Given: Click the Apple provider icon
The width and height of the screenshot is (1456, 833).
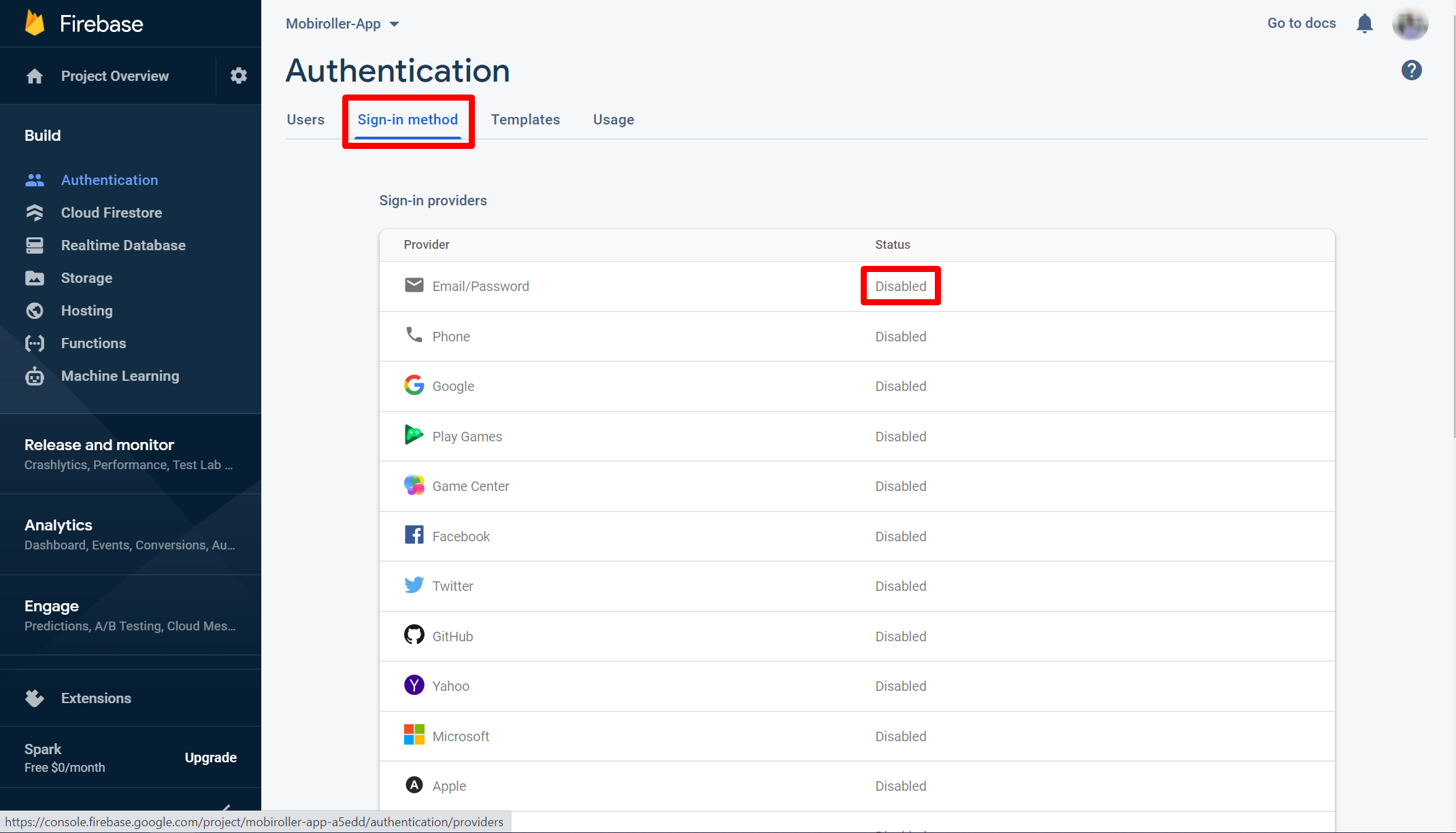Looking at the screenshot, I should click(x=414, y=785).
